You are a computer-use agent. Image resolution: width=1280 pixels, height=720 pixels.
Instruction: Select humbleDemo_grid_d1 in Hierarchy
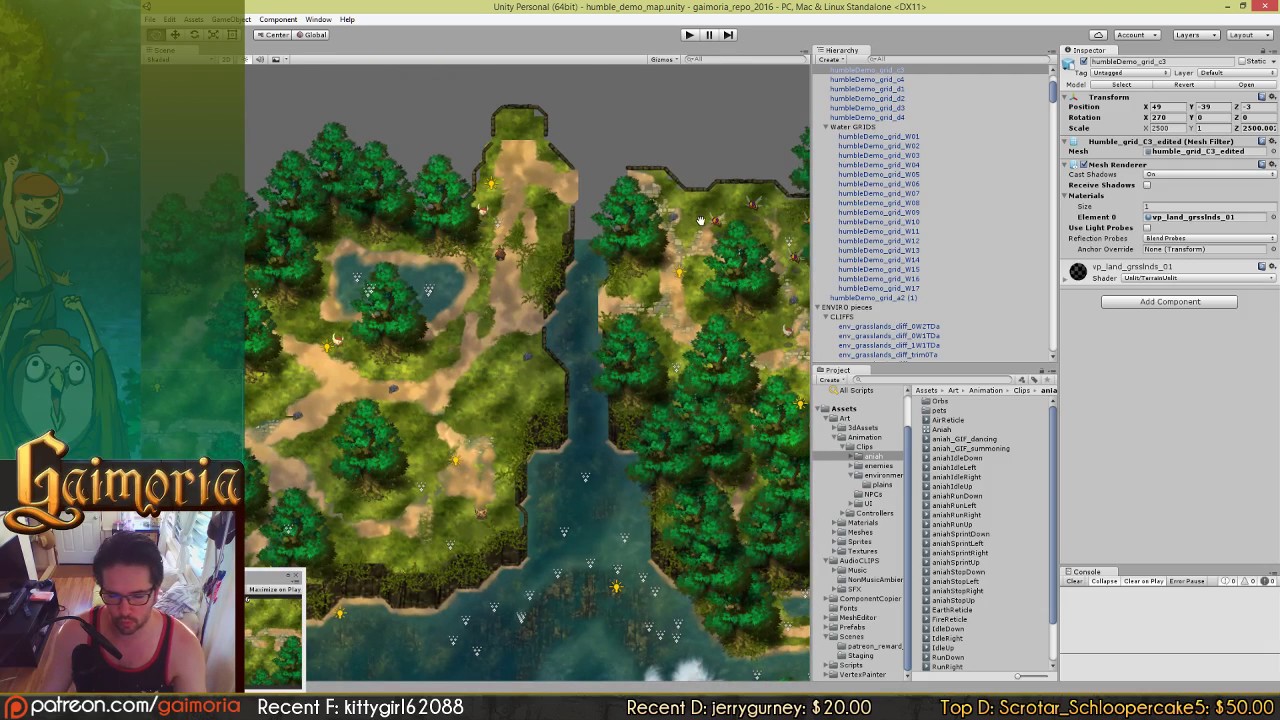point(866,89)
